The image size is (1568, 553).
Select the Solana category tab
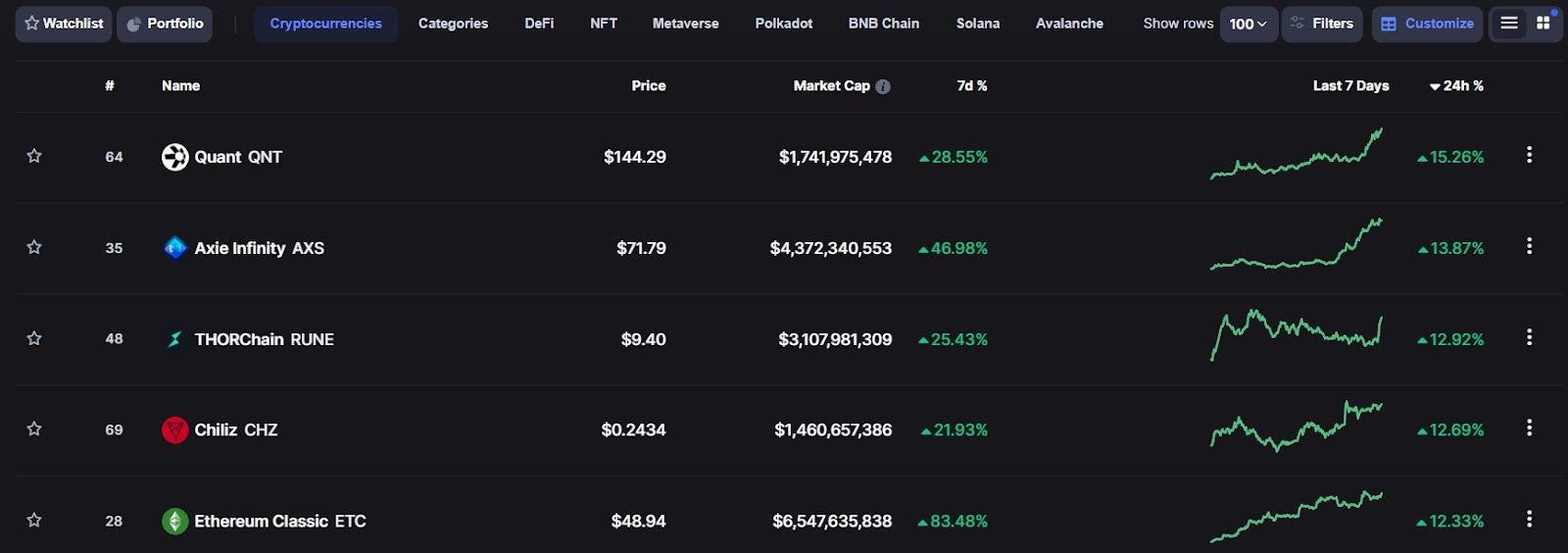coord(977,24)
